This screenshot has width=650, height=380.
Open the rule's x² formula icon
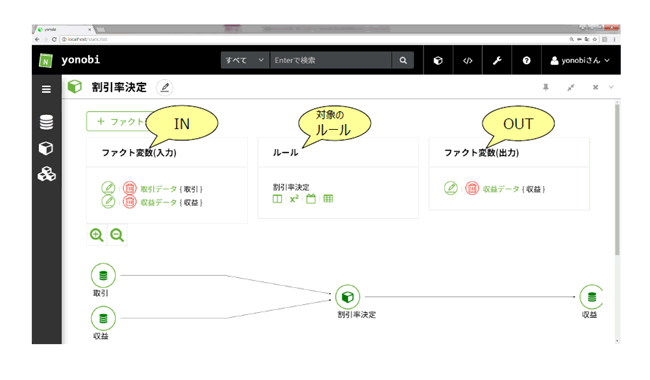click(294, 199)
